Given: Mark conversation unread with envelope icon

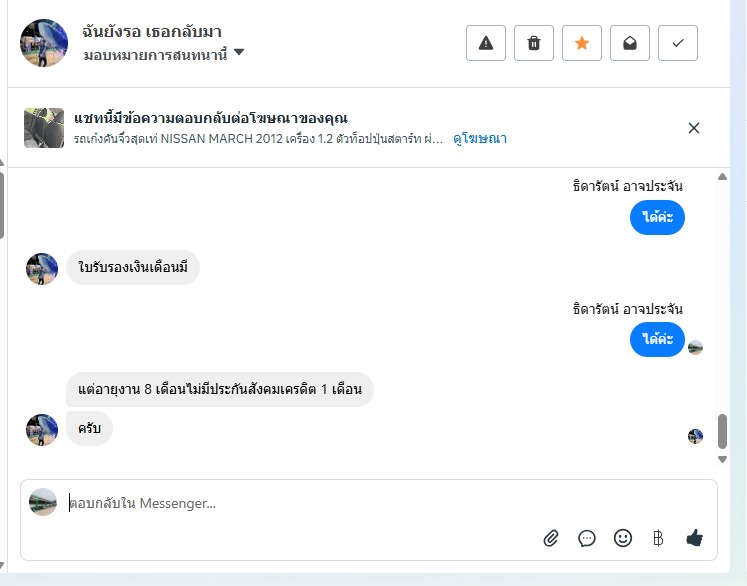Looking at the screenshot, I should (630, 43).
